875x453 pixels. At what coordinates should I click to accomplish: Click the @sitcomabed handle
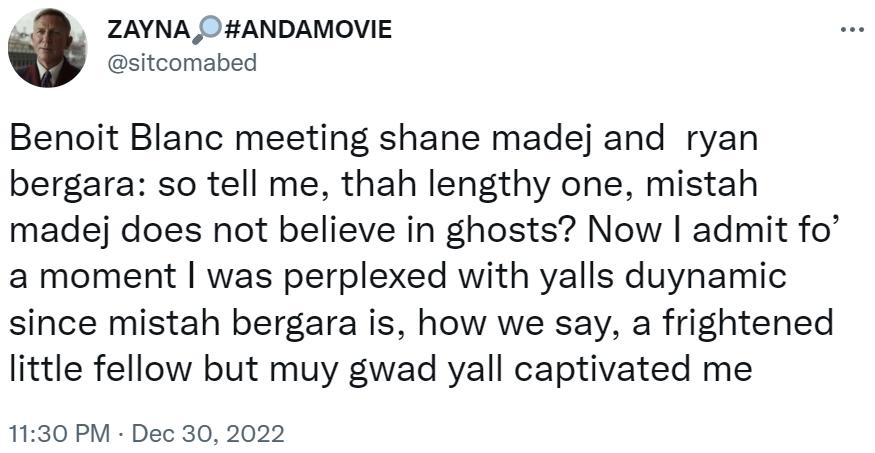click(x=181, y=62)
